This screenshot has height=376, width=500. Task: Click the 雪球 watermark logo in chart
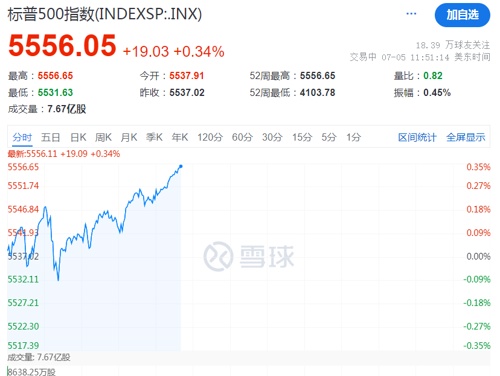coord(249,256)
